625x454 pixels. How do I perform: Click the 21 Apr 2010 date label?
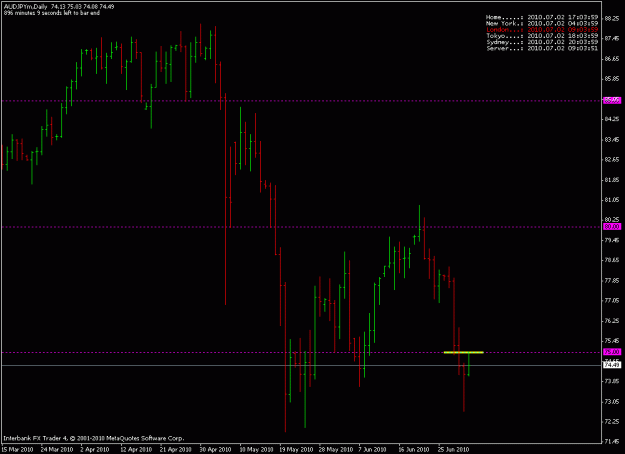pyautogui.click(x=176, y=449)
